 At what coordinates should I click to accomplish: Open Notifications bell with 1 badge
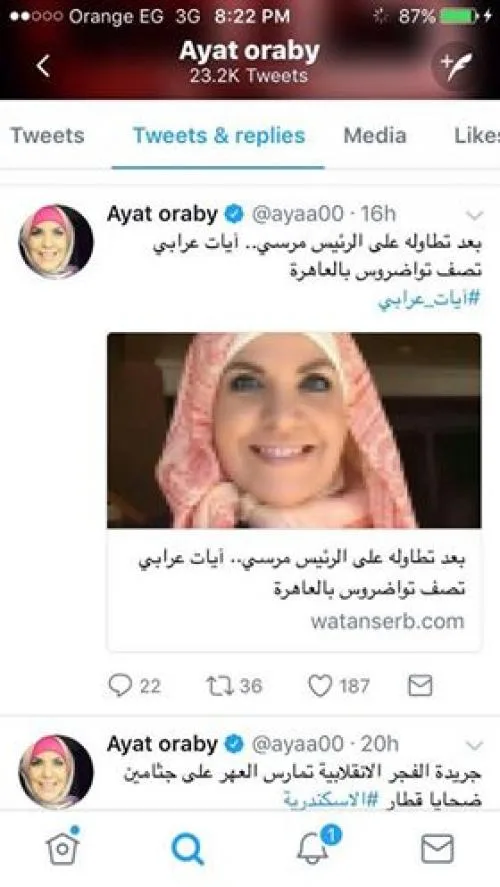[x=316, y=846]
